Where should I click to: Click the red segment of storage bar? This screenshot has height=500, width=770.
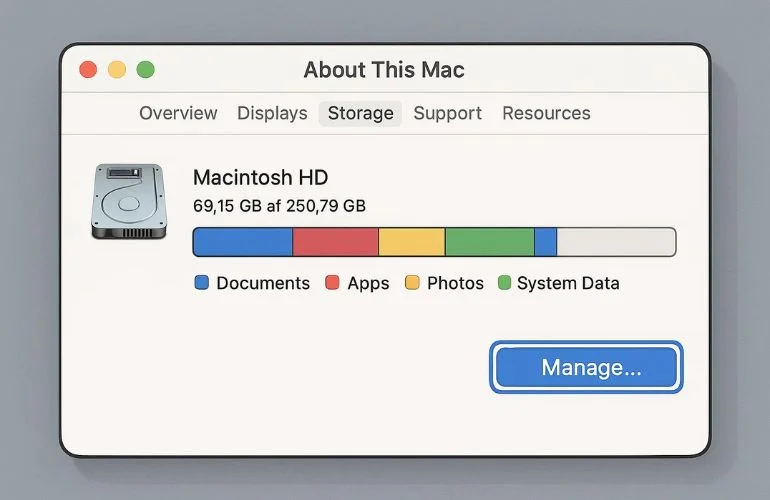(336, 242)
